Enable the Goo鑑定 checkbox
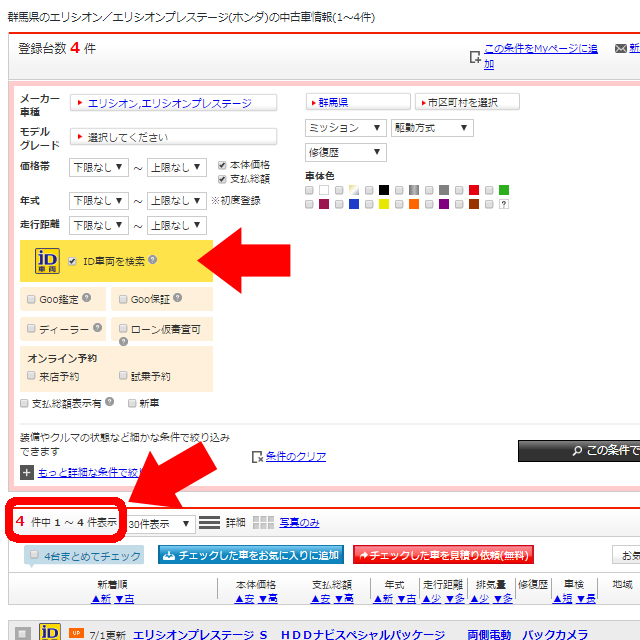Viewport: 640px width, 640px height. 29,299
